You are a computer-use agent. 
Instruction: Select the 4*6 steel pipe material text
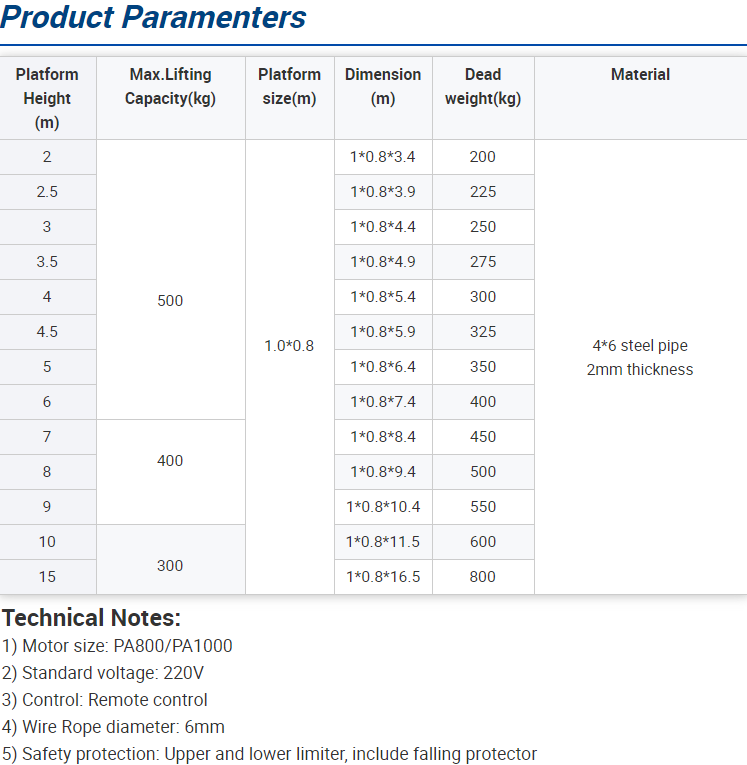click(x=640, y=346)
